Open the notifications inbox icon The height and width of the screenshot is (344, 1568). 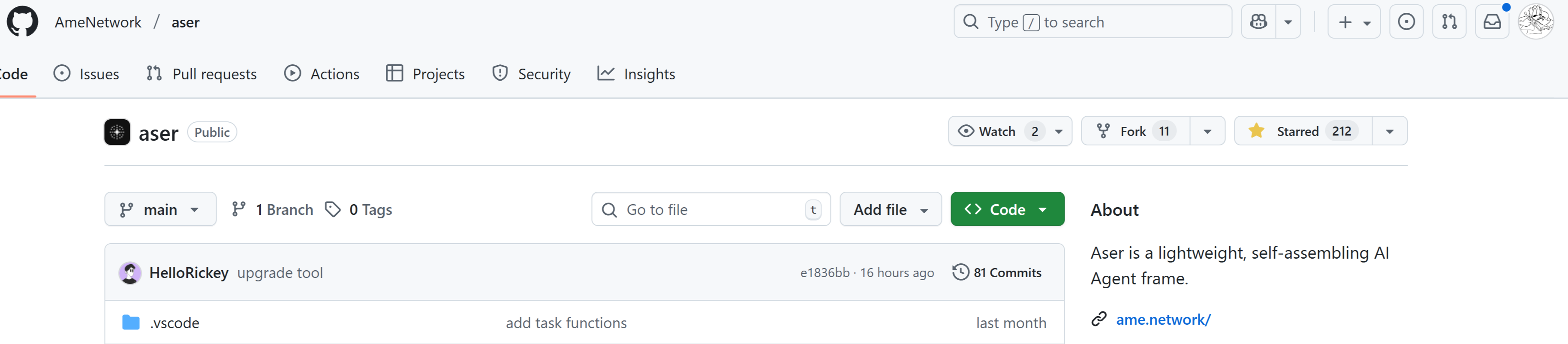tap(1492, 22)
